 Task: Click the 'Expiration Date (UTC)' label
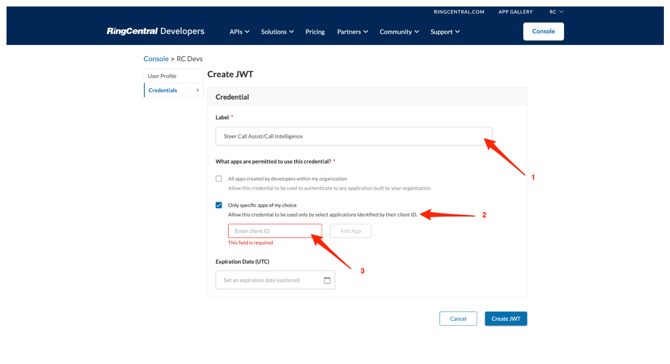click(242, 261)
